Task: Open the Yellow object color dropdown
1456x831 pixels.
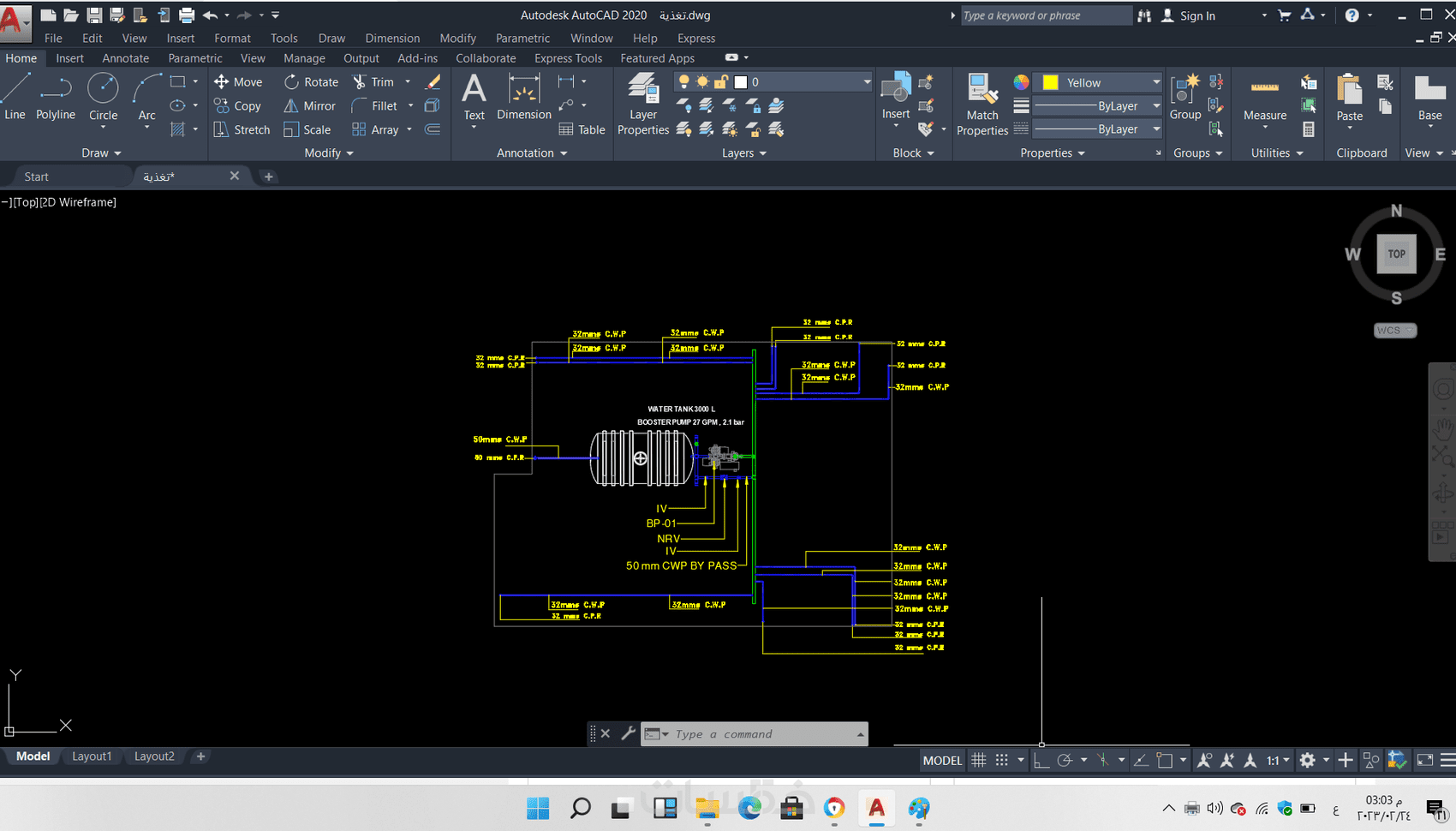Action: pos(1156,82)
